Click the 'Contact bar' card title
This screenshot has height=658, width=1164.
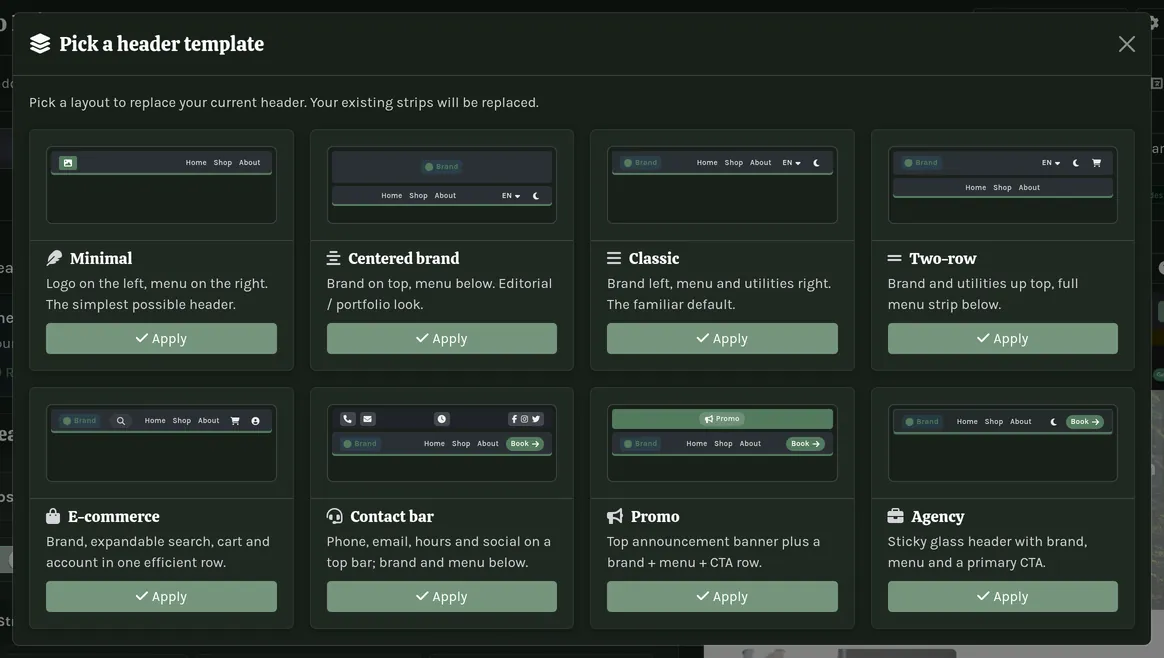pos(392,516)
